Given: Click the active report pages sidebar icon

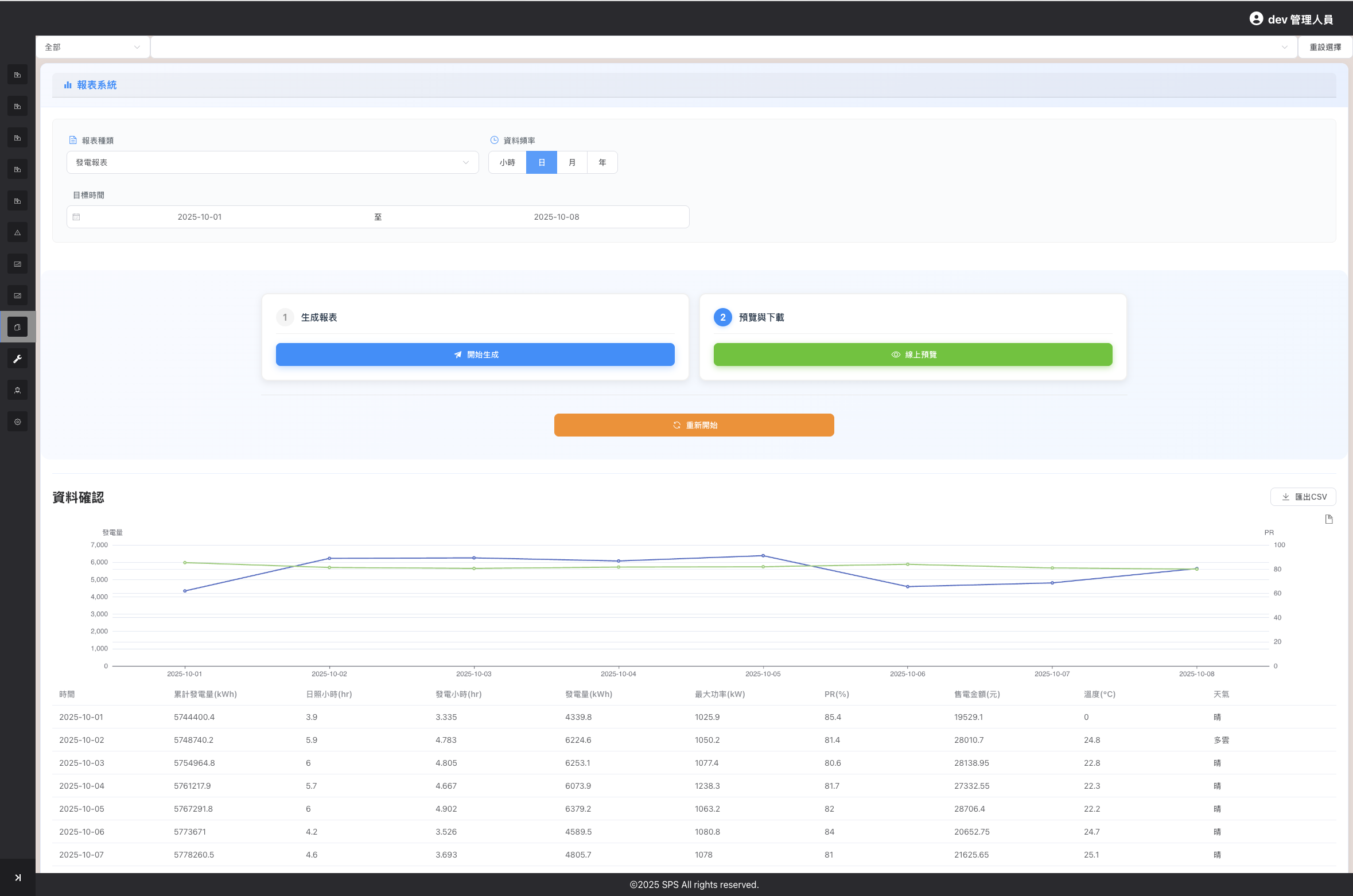Looking at the screenshot, I should 17,327.
